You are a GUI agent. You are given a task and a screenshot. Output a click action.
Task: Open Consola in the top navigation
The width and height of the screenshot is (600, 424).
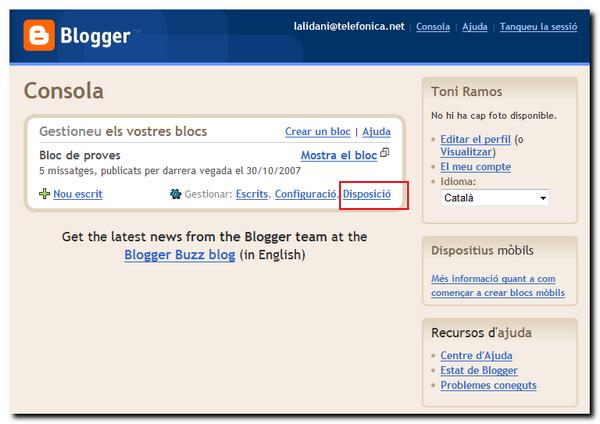(433, 27)
